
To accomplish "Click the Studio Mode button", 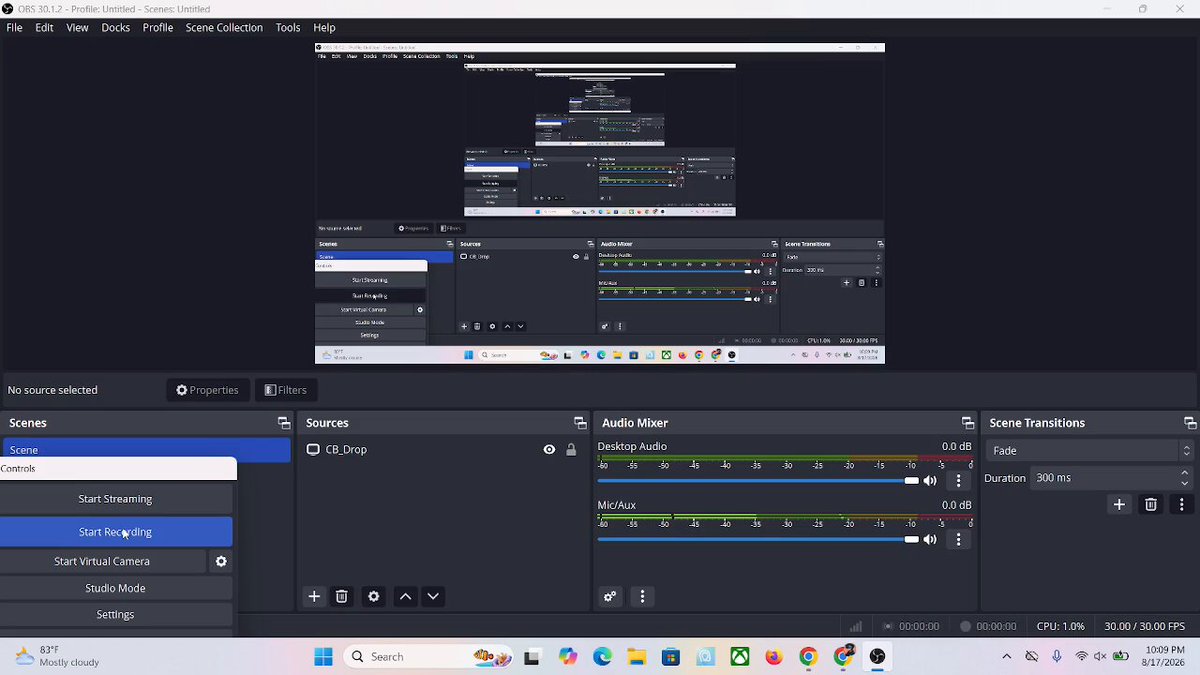I will (115, 588).
